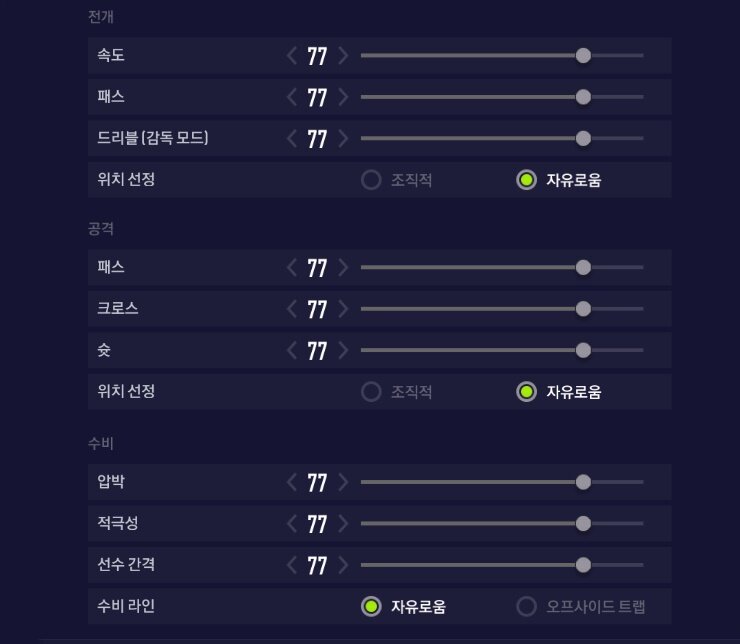Screen dimensions: 740x644
Task: Decrease 공격 패스 value with left arrow
Action: coord(292,267)
